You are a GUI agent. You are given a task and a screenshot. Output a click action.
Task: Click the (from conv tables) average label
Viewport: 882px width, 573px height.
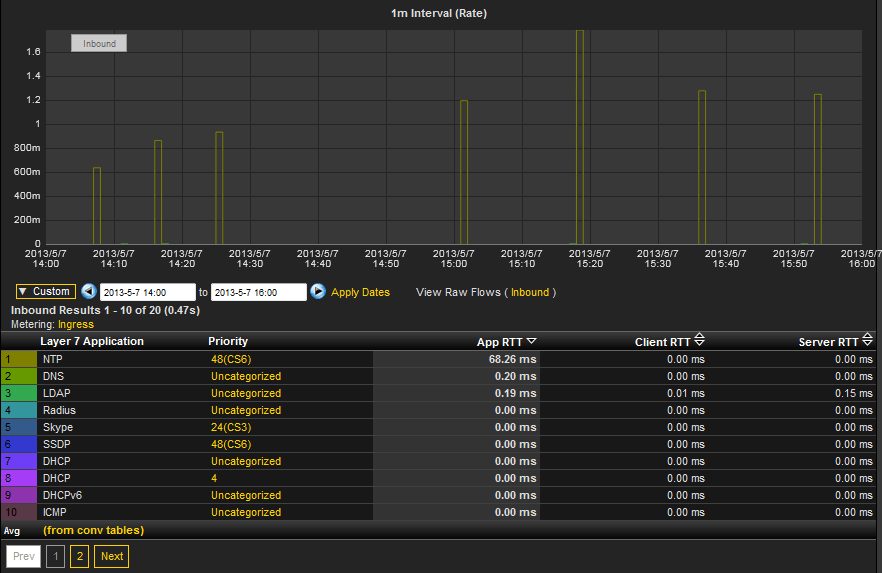tap(93, 530)
